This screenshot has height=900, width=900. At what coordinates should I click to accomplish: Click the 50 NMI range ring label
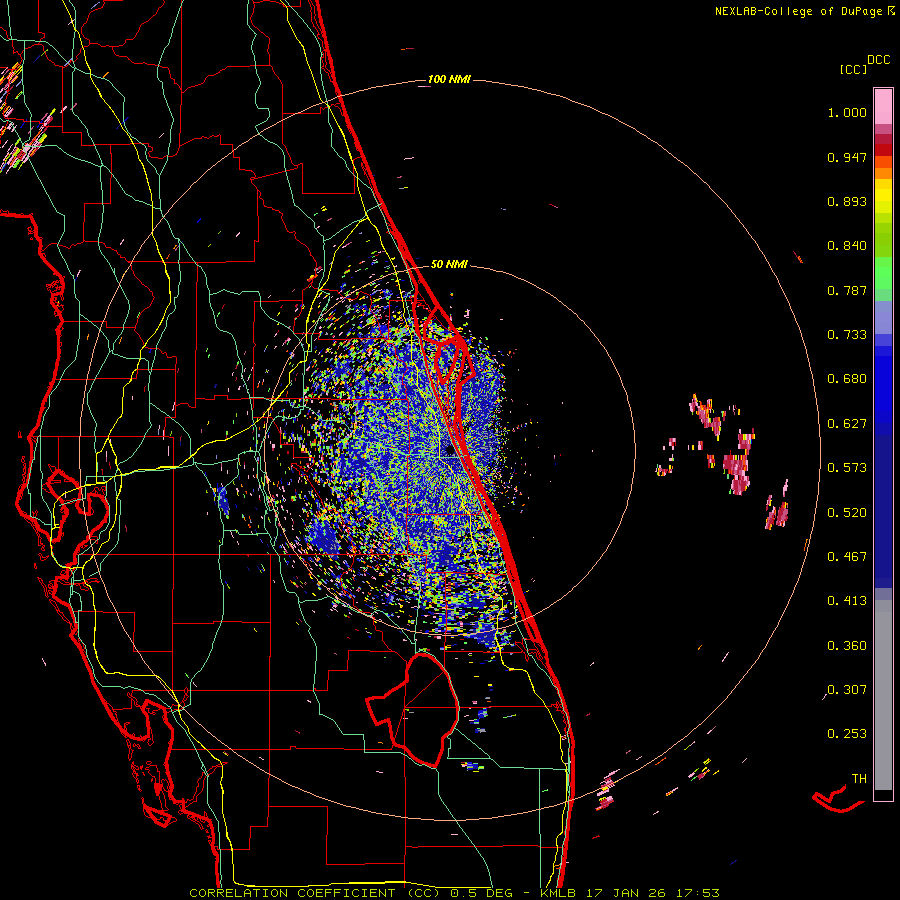click(449, 264)
